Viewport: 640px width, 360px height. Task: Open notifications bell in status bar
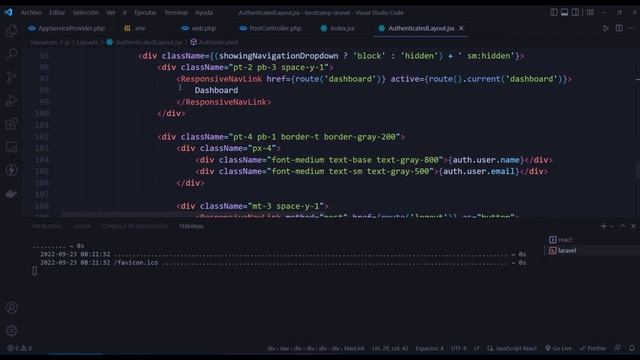632,348
